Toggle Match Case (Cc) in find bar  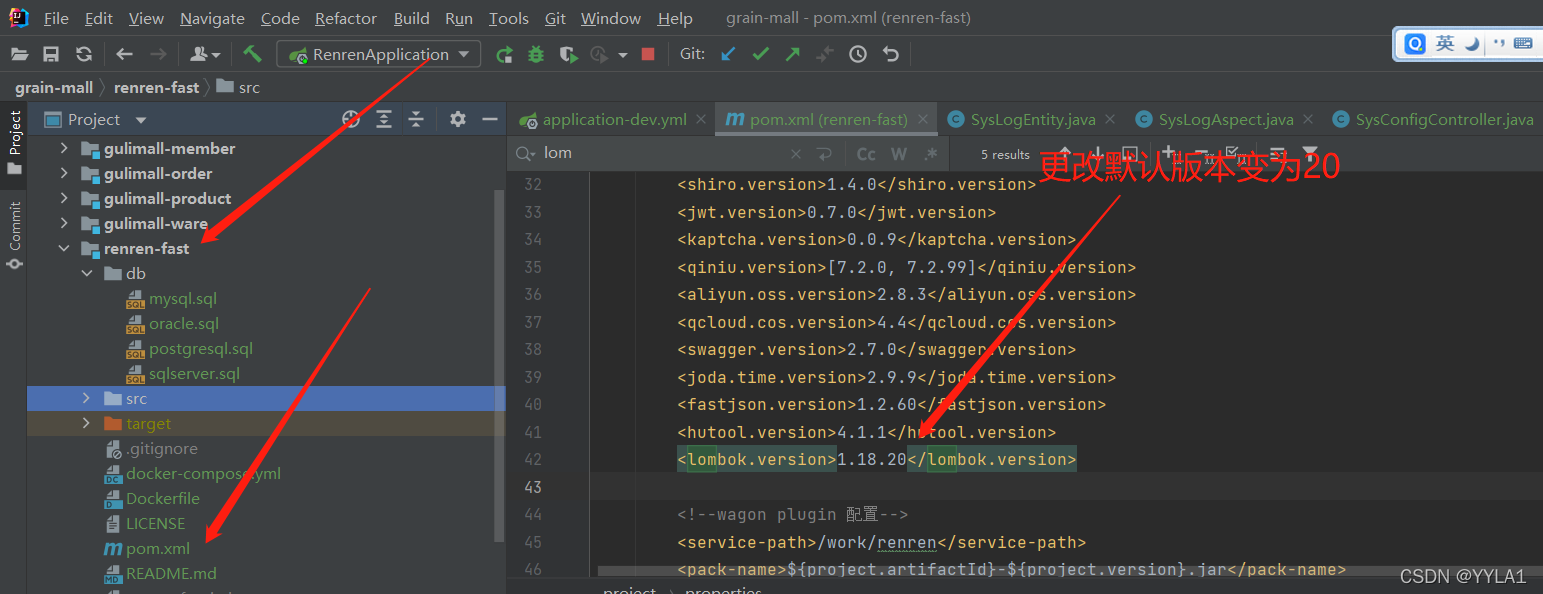pyautogui.click(x=866, y=154)
